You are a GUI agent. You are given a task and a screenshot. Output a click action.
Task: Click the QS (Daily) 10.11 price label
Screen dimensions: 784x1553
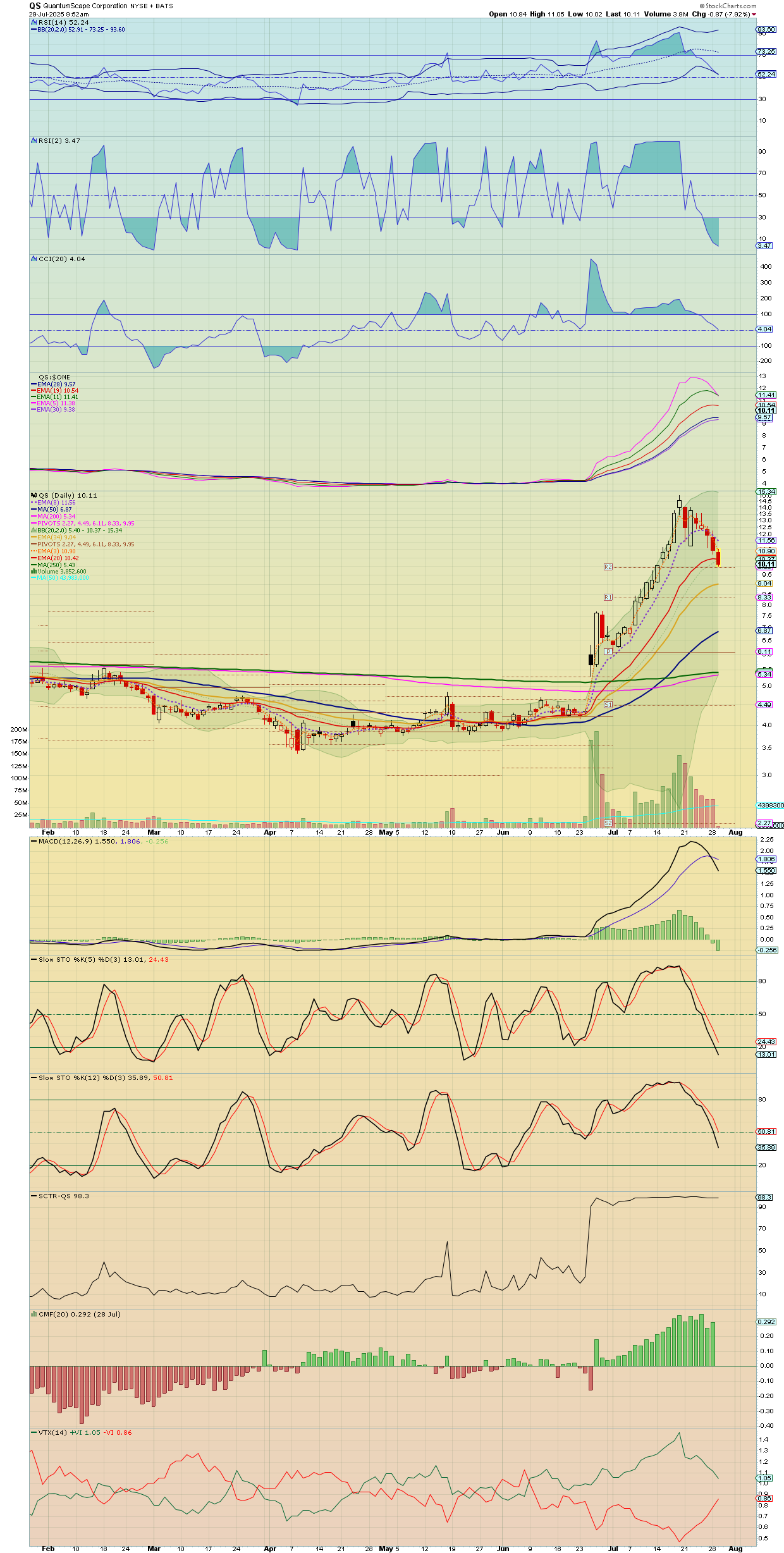coord(68,495)
